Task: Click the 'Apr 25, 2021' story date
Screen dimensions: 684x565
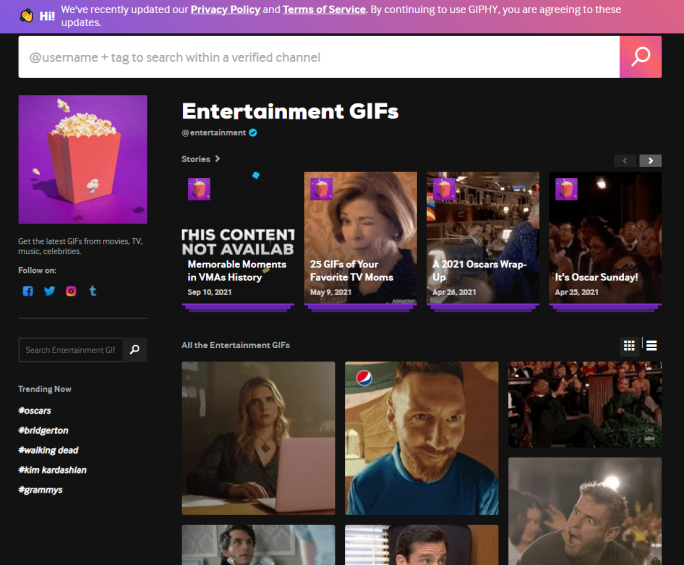Action: [577, 292]
